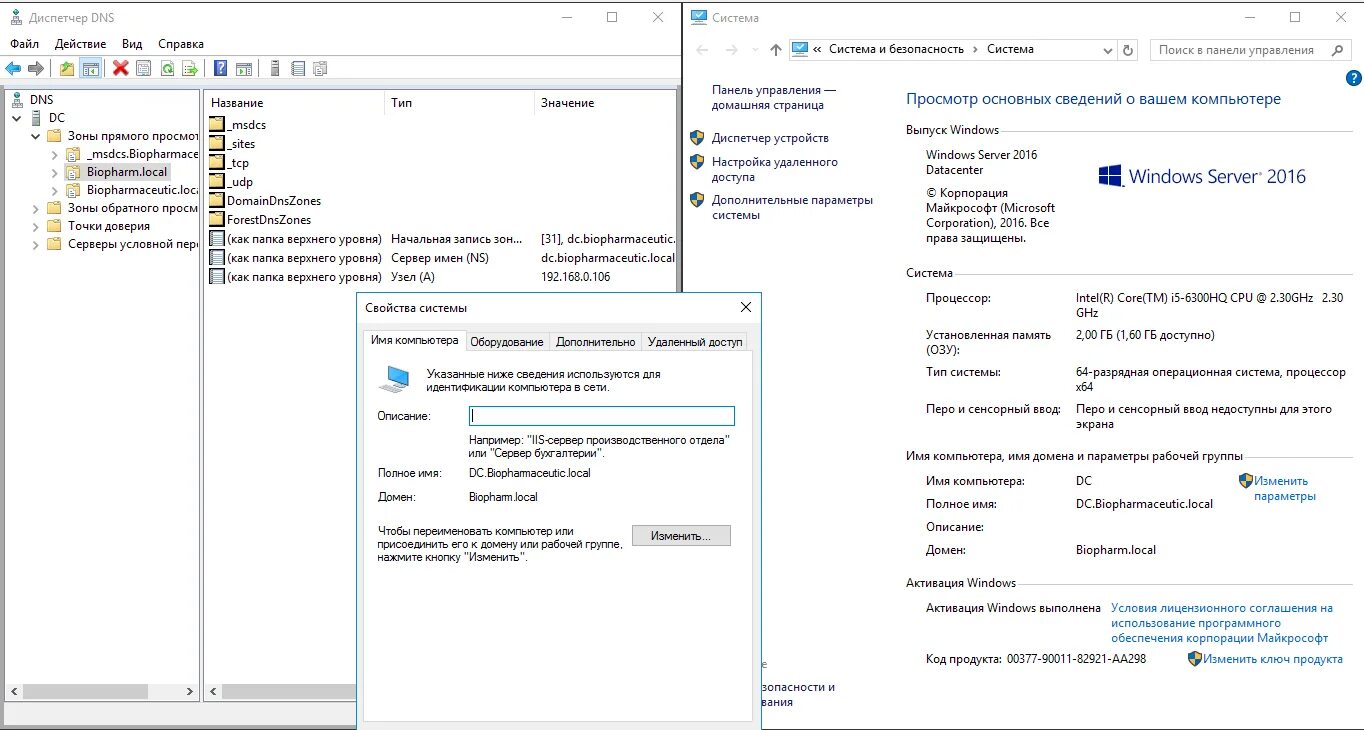Expand the Точки доверия node
Image resolution: width=1364 pixels, height=730 pixels.
tap(36, 226)
